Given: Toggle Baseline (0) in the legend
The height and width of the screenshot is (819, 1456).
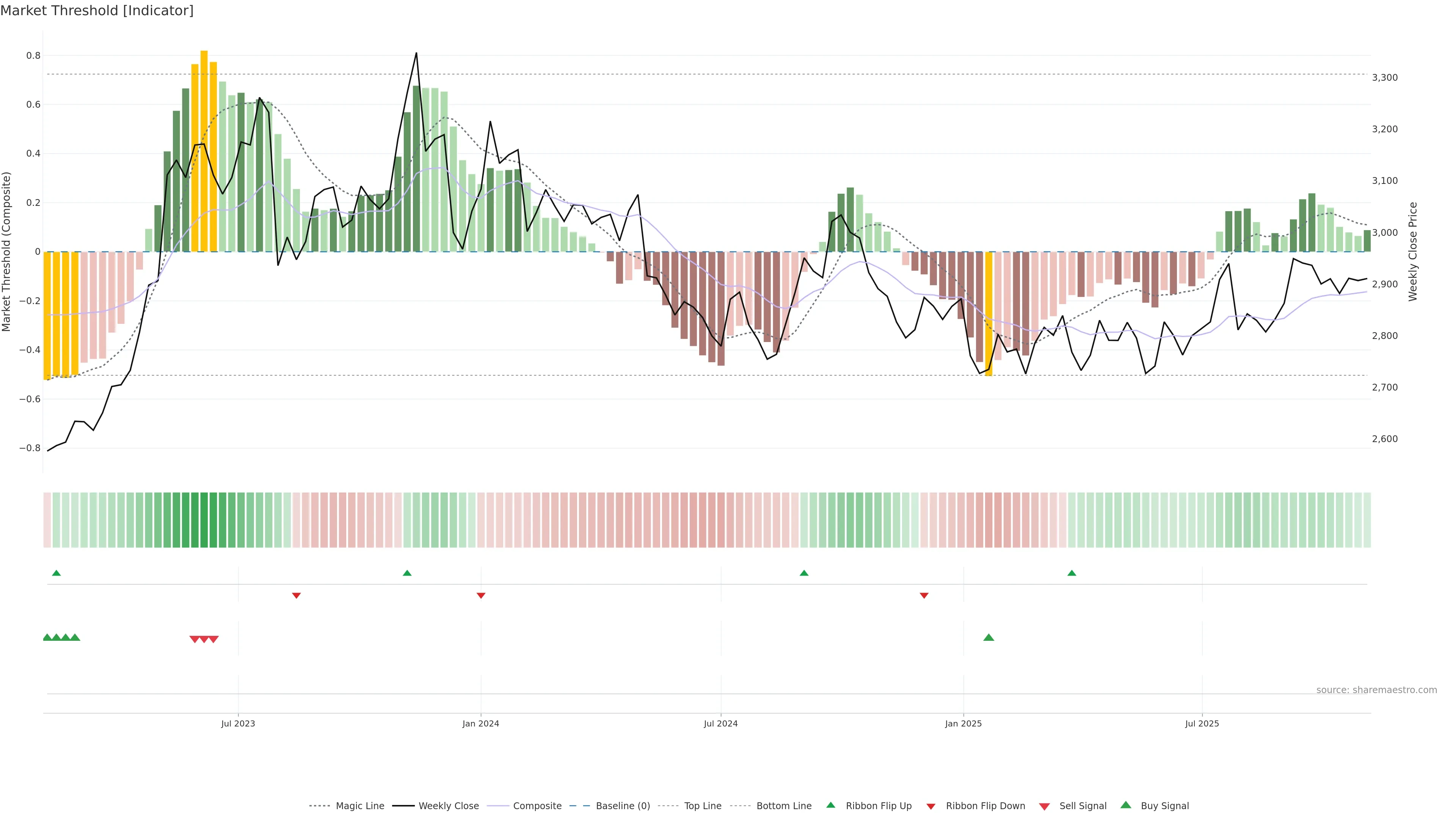Looking at the screenshot, I should [x=622, y=806].
